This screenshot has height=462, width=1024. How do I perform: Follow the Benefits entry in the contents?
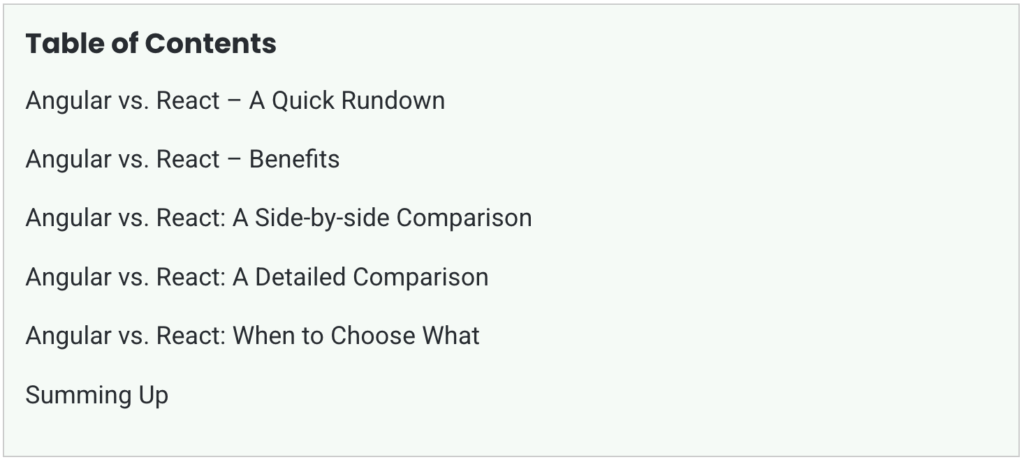click(182, 159)
